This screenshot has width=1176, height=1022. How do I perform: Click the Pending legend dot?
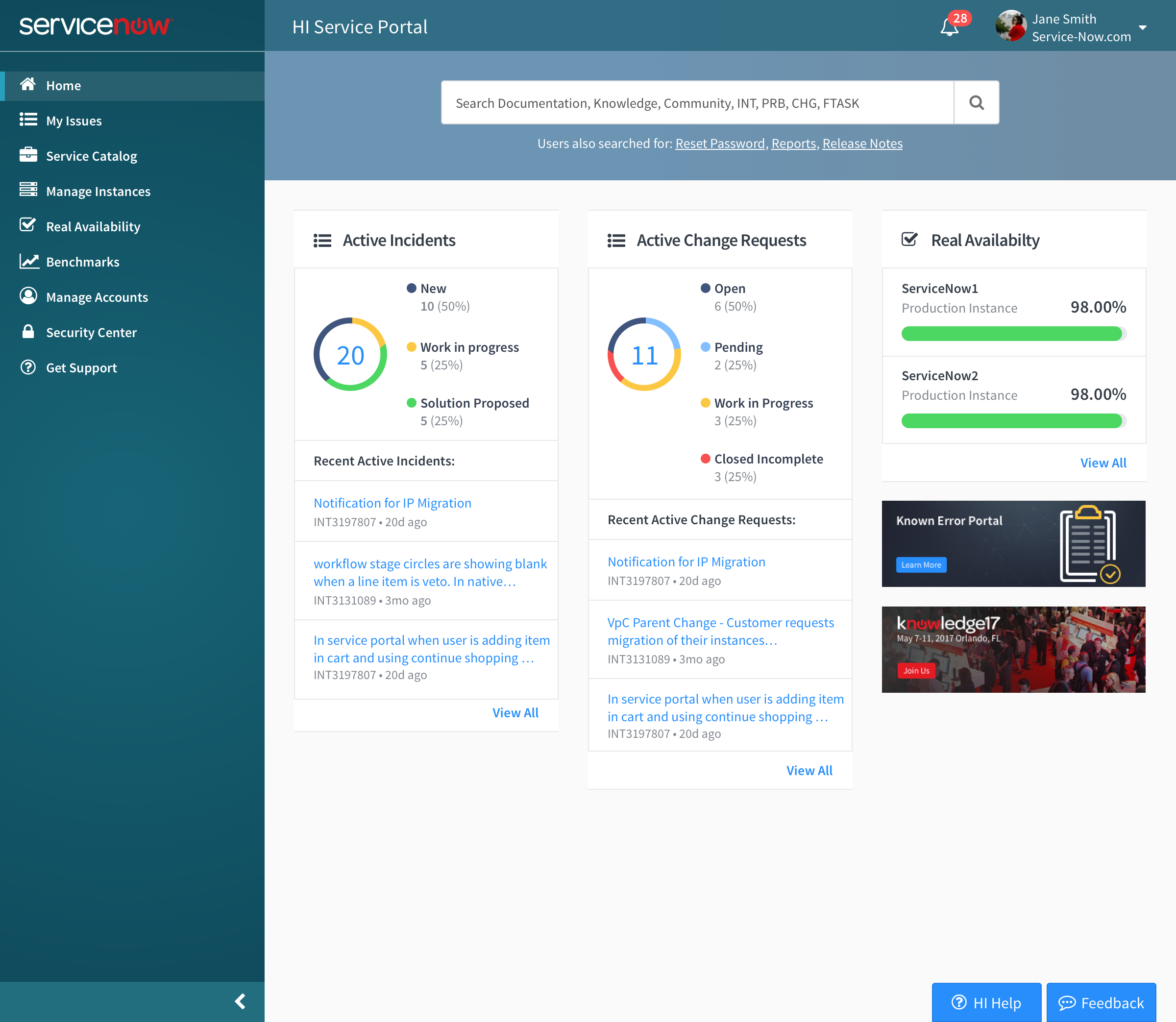click(x=705, y=347)
